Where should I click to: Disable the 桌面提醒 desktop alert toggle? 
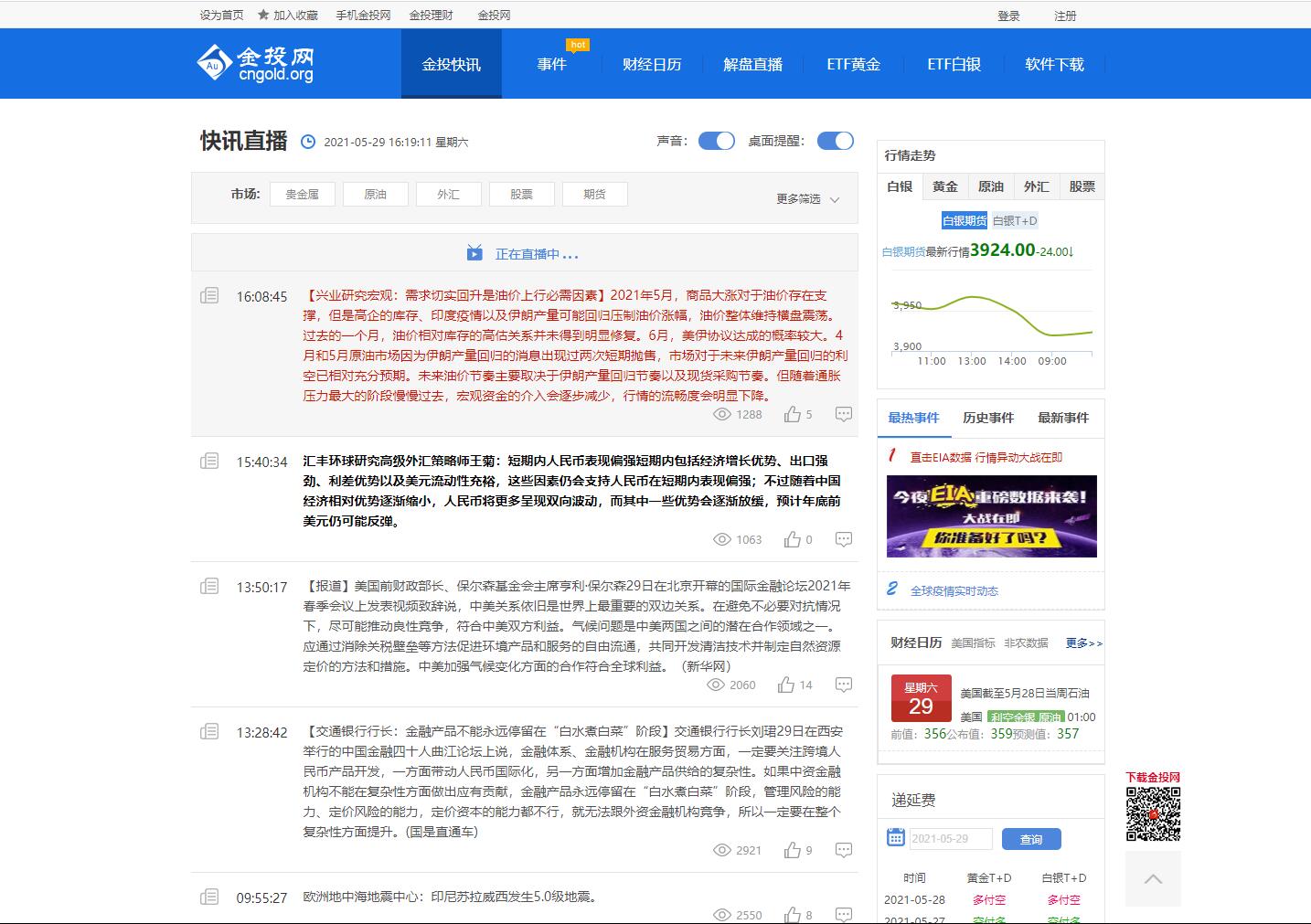834,141
